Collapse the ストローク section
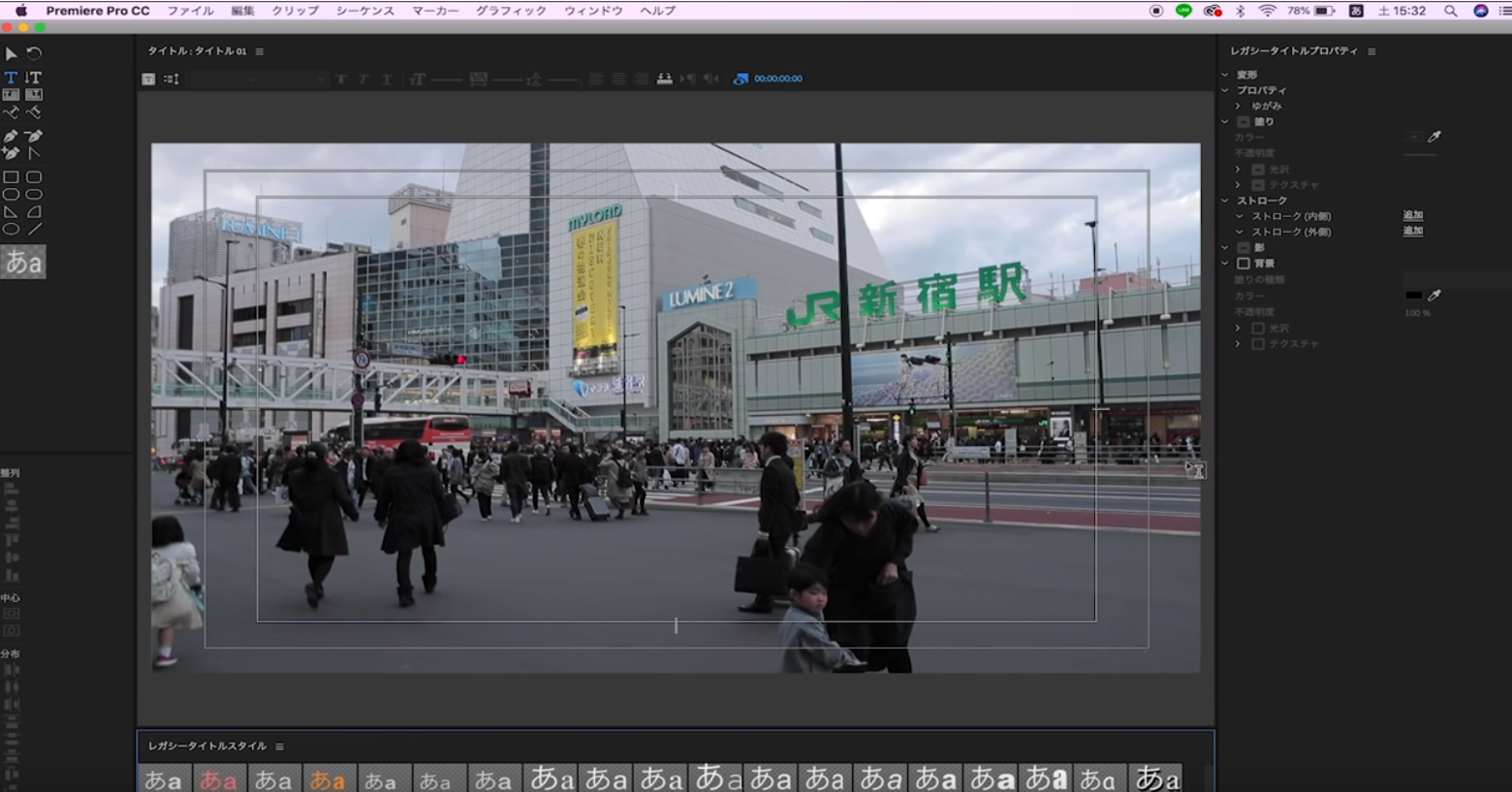This screenshot has width=1512, height=792. [x=1225, y=201]
